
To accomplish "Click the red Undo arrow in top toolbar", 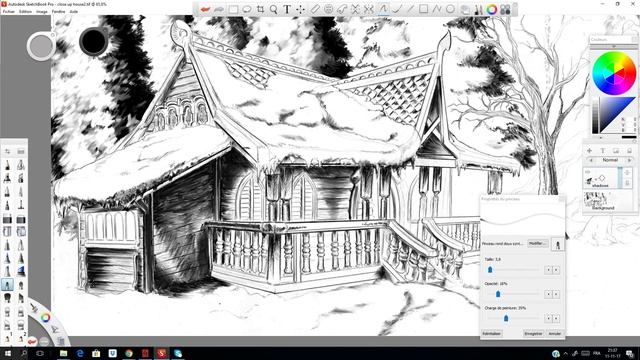I will click(x=205, y=9).
